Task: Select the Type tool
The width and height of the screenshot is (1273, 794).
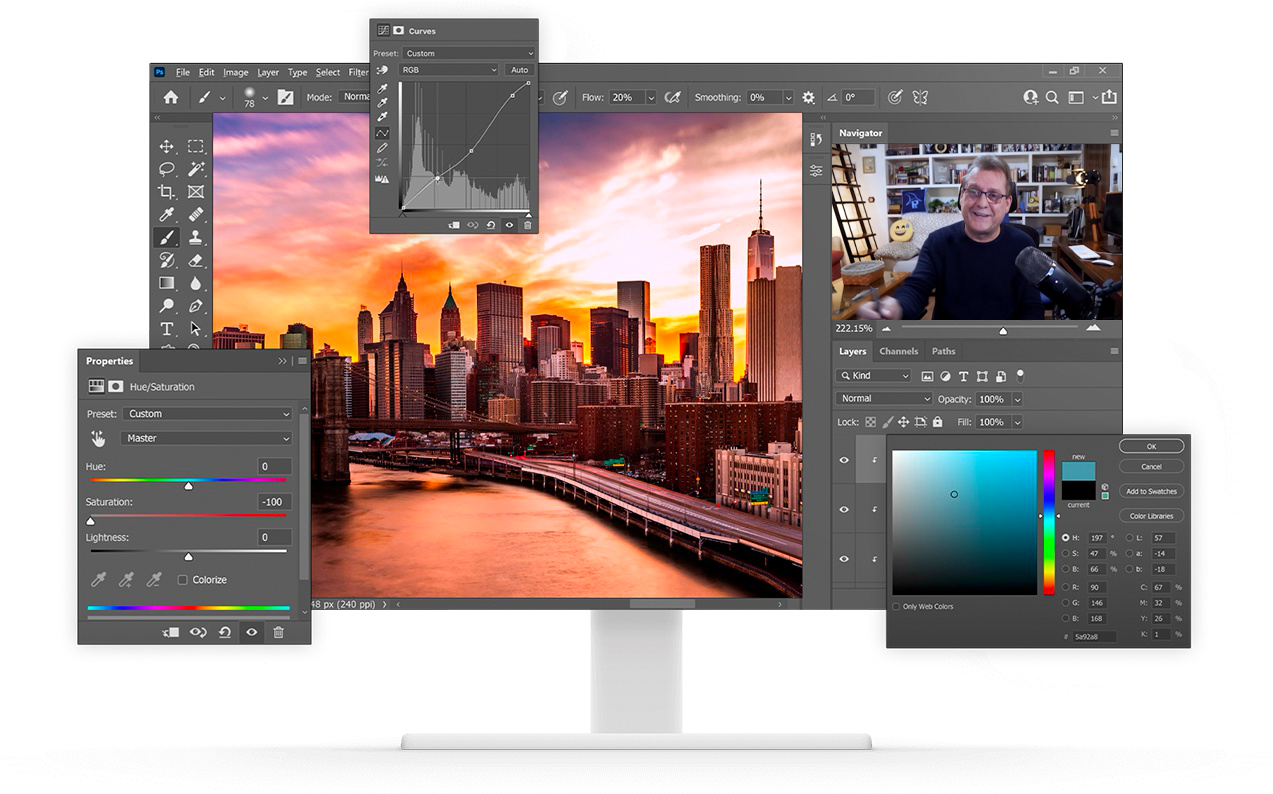Action: (x=167, y=329)
